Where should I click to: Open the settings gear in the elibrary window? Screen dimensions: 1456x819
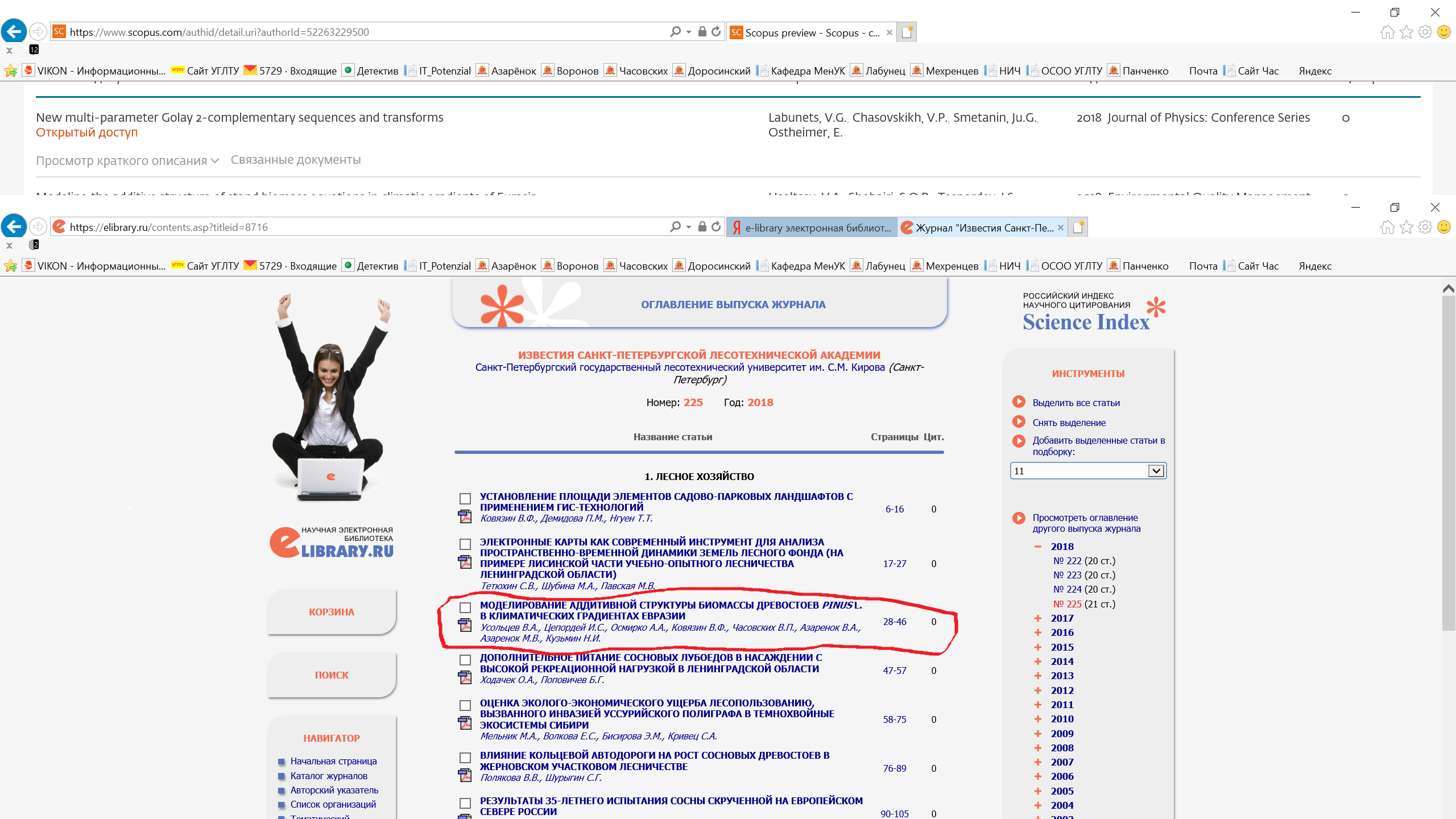(x=1425, y=227)
